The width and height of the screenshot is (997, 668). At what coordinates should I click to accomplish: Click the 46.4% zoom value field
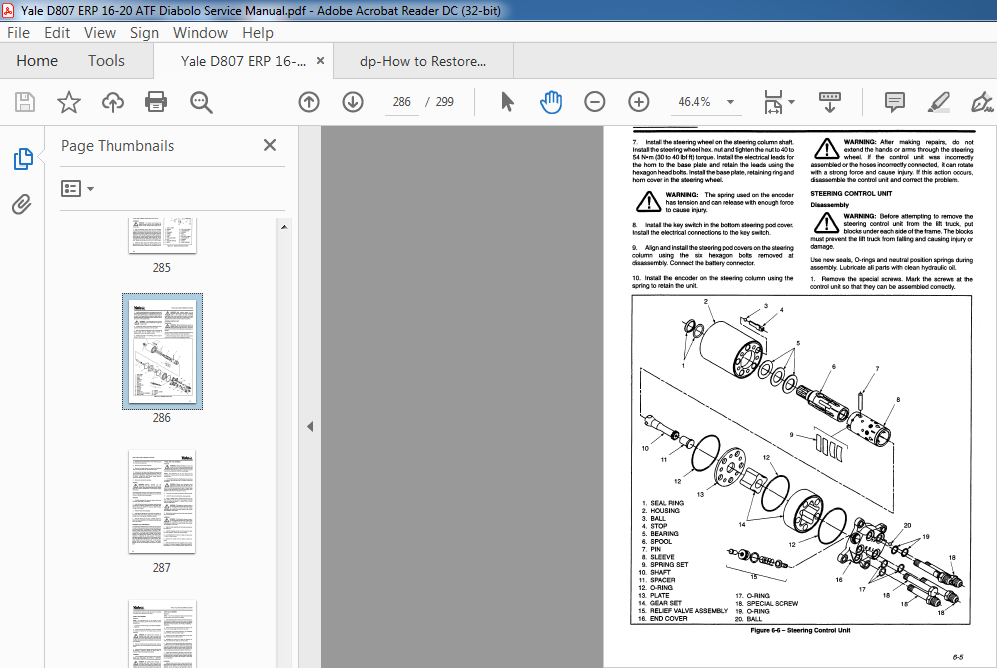click(694, 102)
